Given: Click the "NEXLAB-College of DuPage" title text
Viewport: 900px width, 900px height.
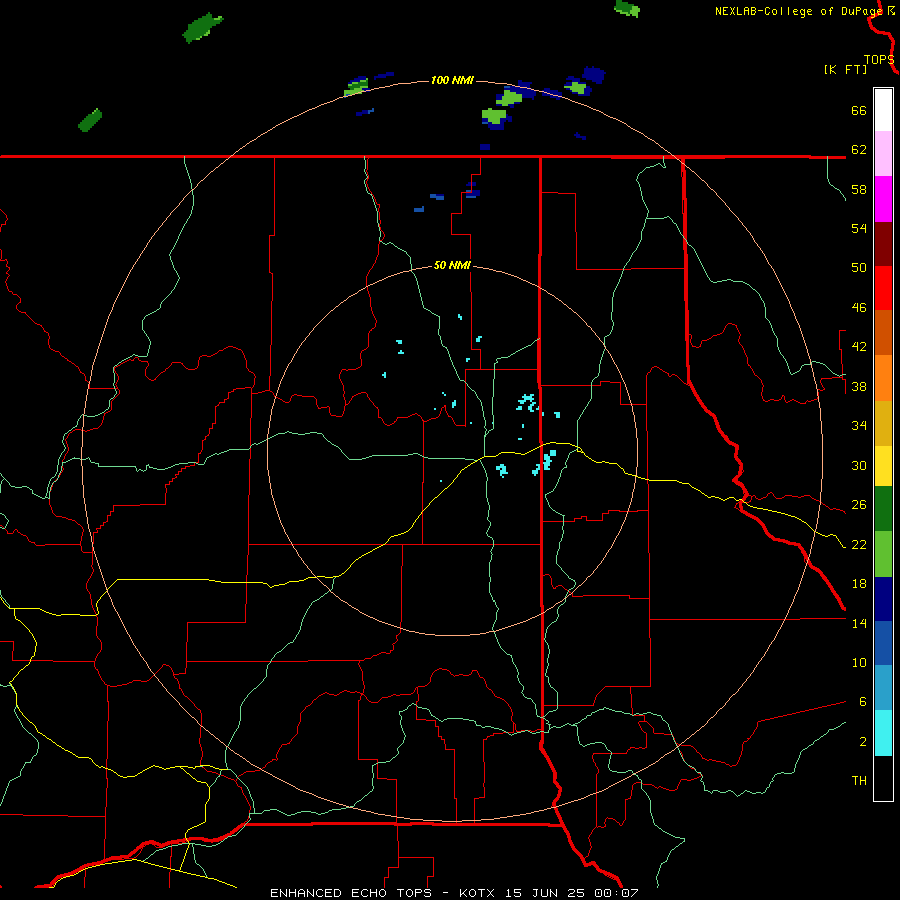Looking at the screenshot, I should pyautogui.click(x=798, y=11).
